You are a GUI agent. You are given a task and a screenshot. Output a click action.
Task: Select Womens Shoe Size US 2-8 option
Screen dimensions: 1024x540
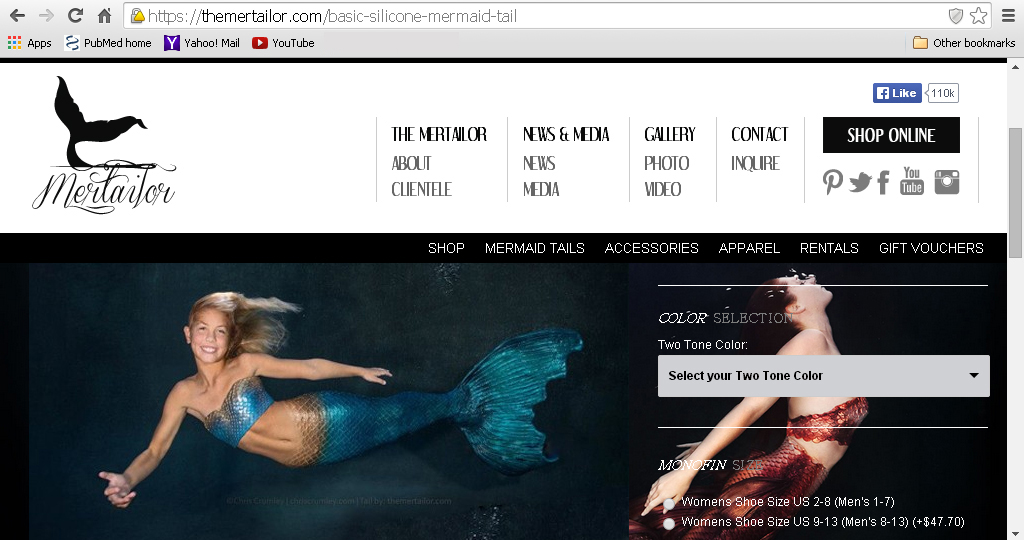coord(669,503)
